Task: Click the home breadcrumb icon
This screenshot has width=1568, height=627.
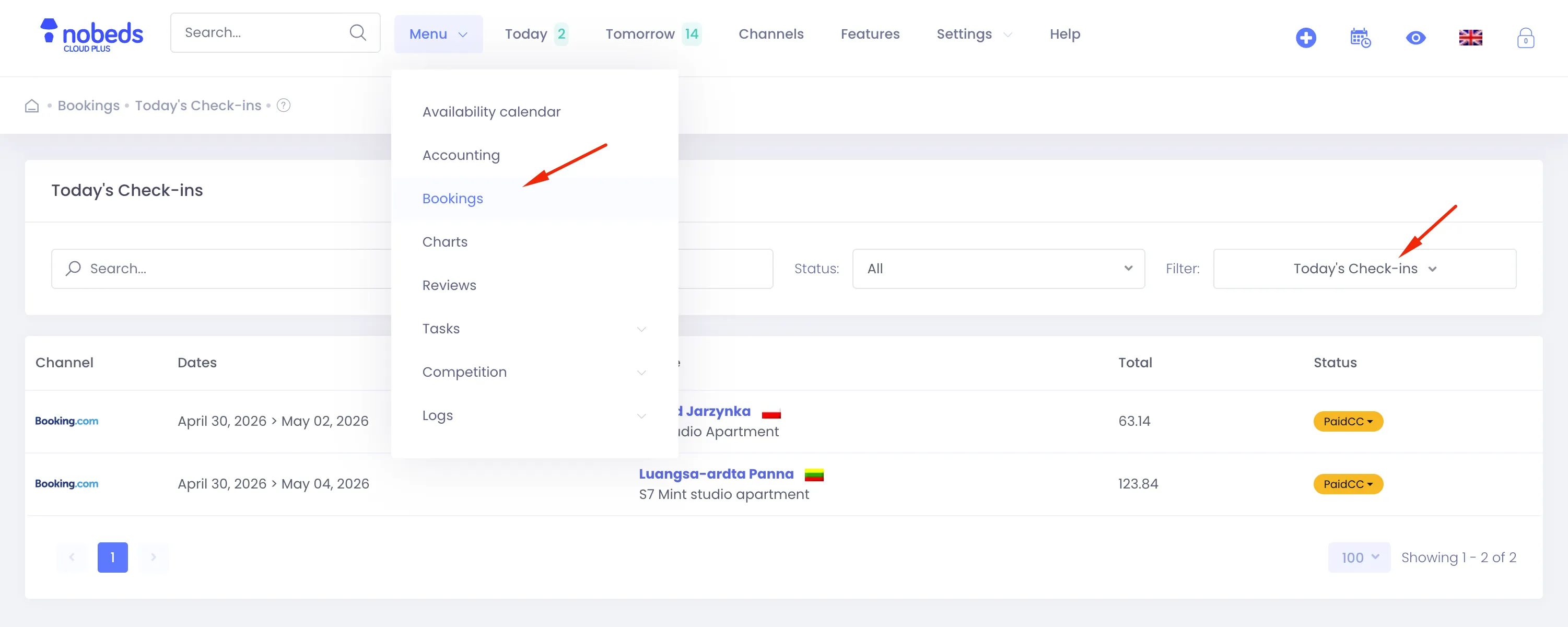Action: point(32,106)
